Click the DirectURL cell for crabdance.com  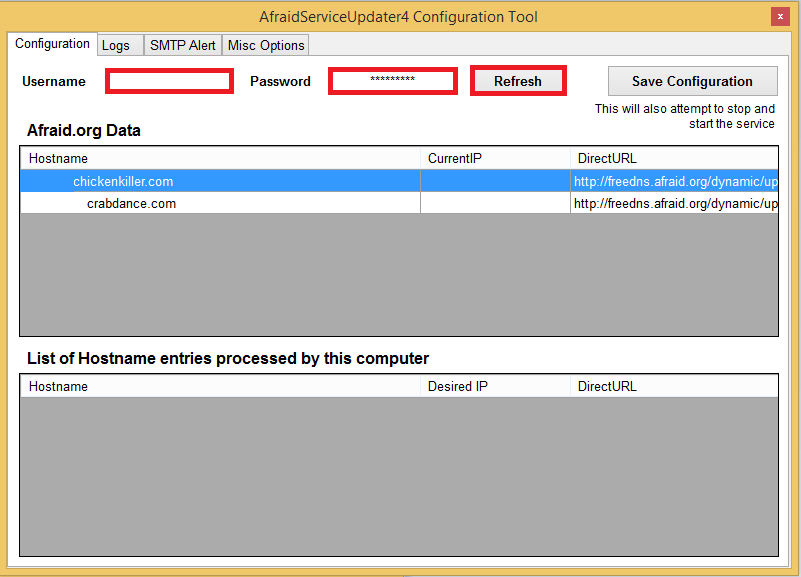[674, 203]
